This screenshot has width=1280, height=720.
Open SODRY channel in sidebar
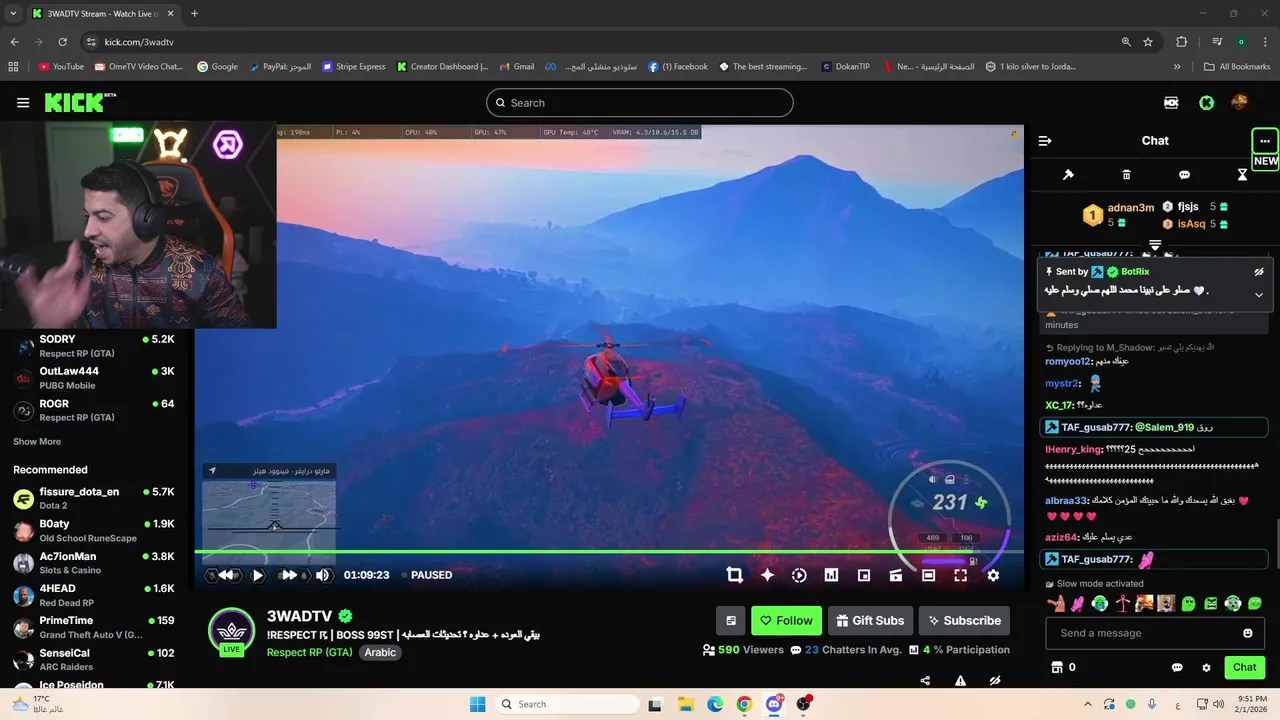coord(95,346)
